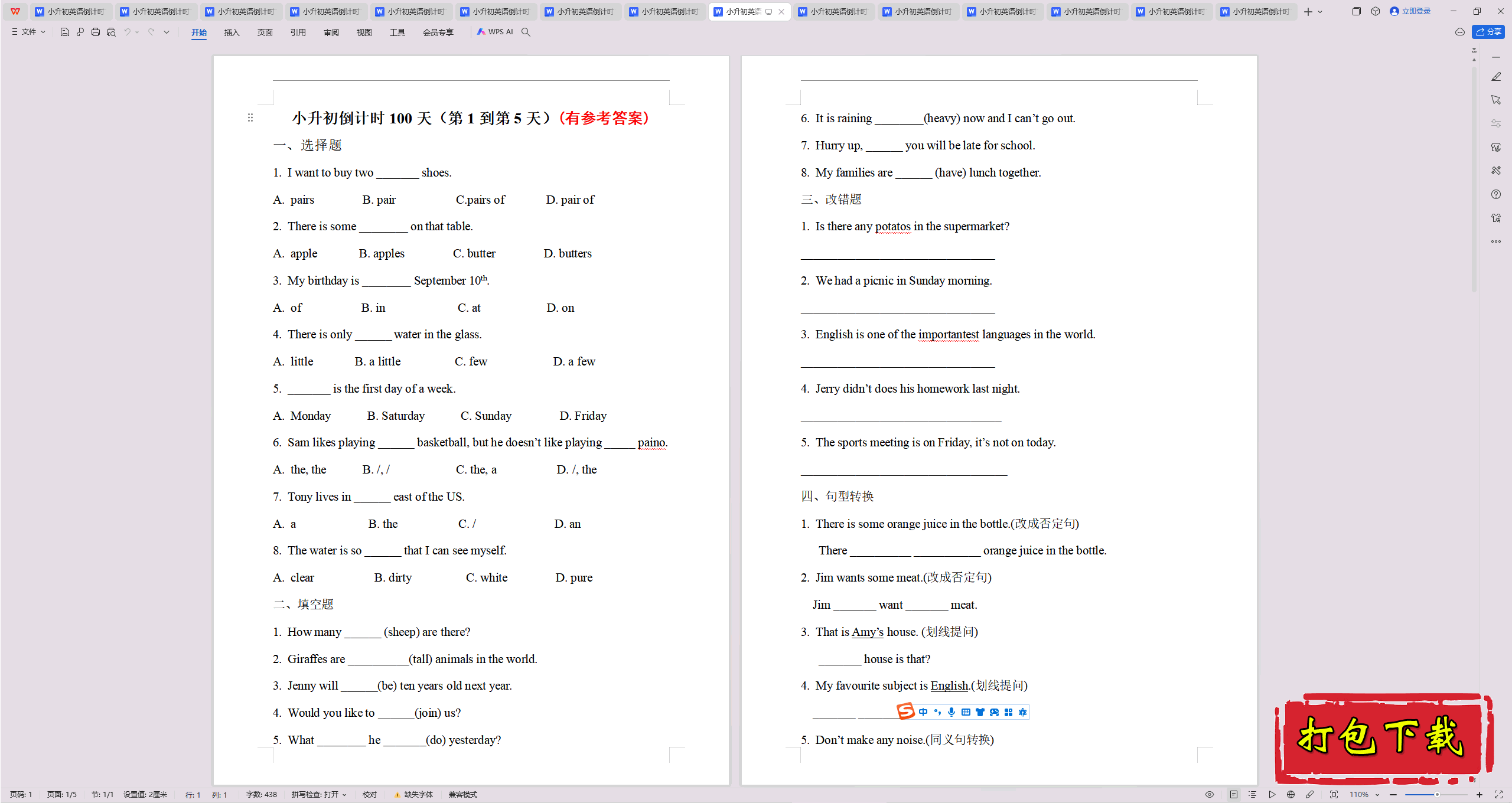Click the window-list squares icon in title bar
1512x803 pixels.
[x=1357, y=11]
